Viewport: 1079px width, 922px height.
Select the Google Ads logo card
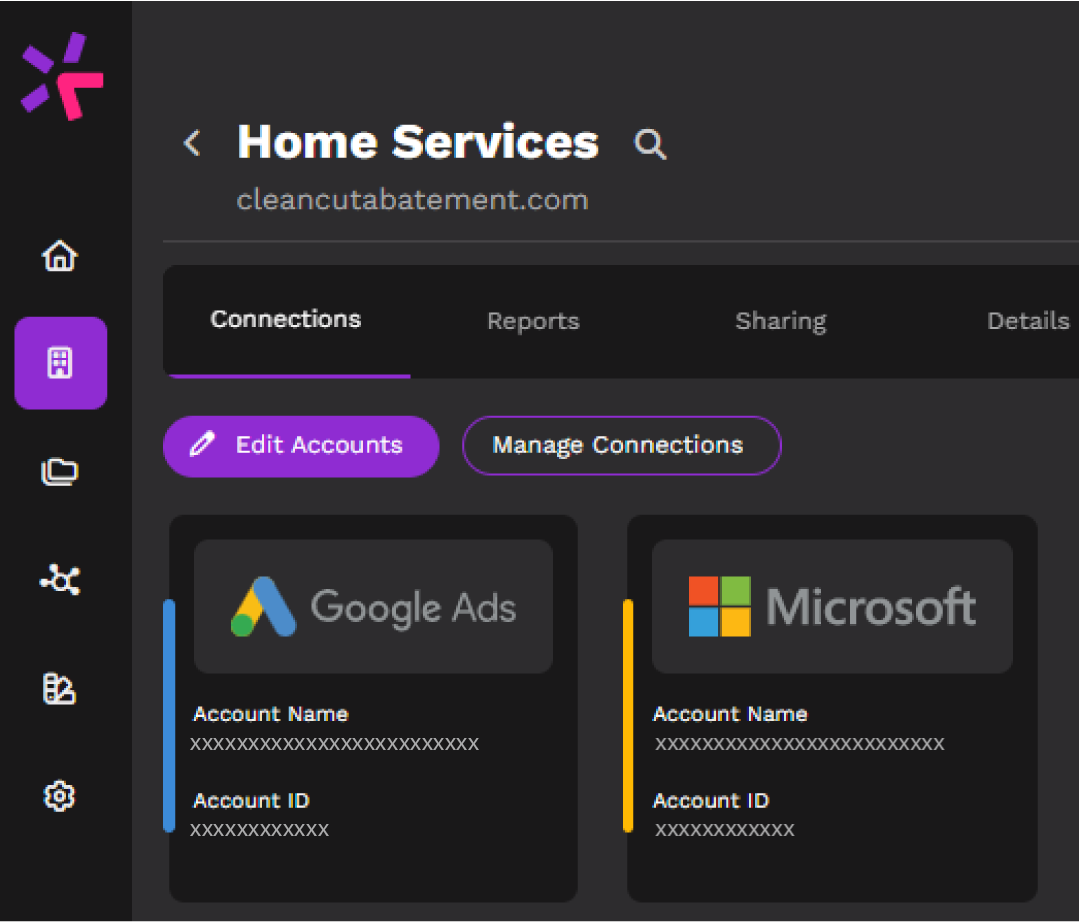373,606
